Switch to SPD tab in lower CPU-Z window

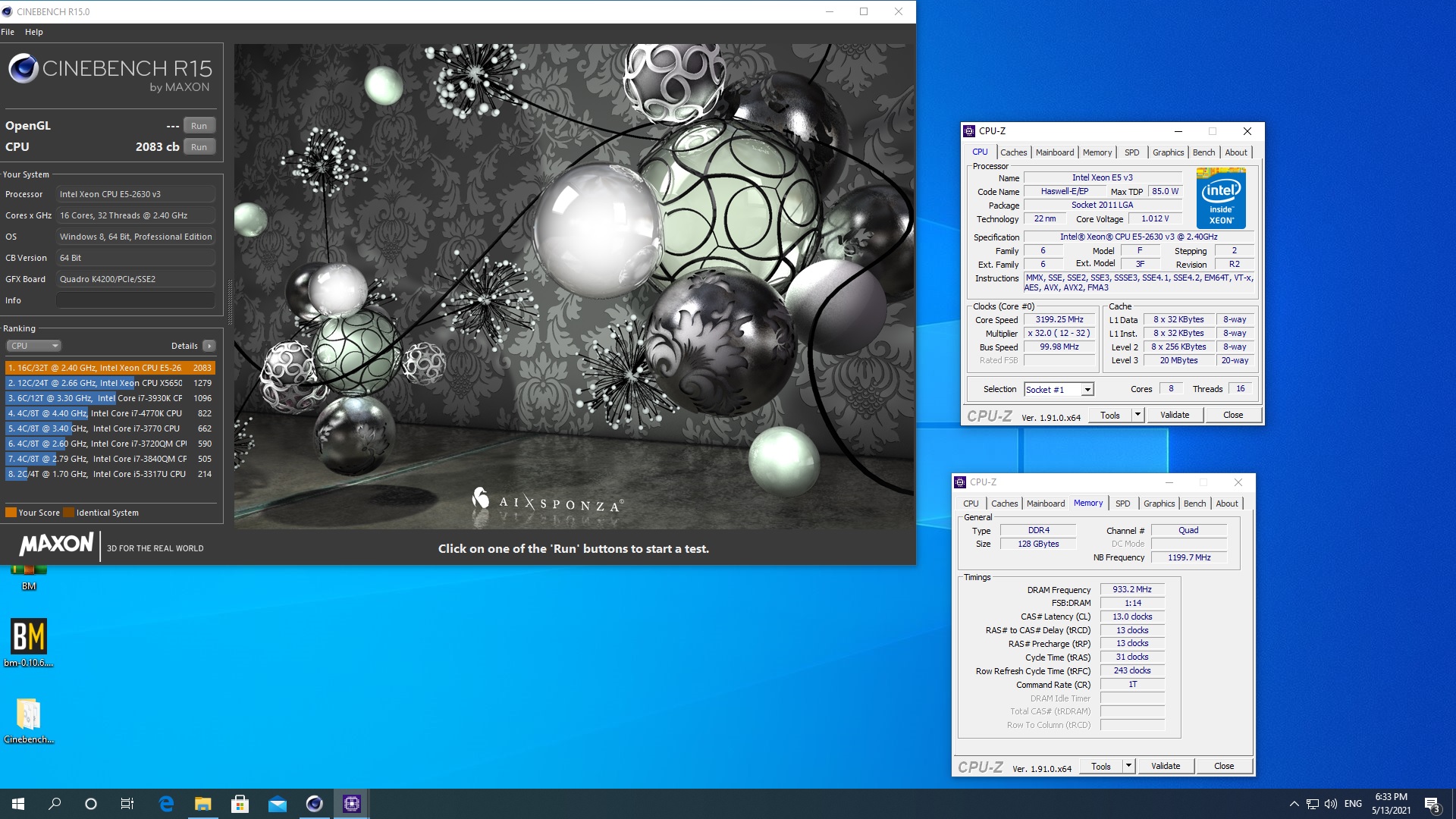point(1122,504)
